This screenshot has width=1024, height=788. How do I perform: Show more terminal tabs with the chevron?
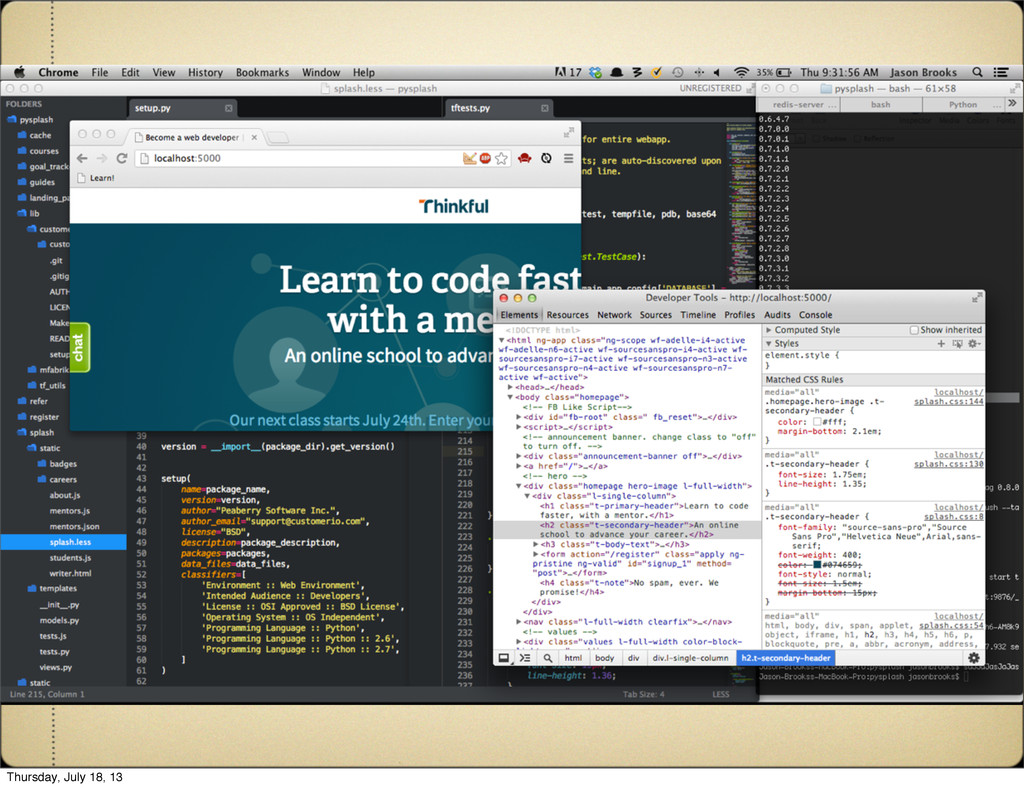(x=1012, y=104)
